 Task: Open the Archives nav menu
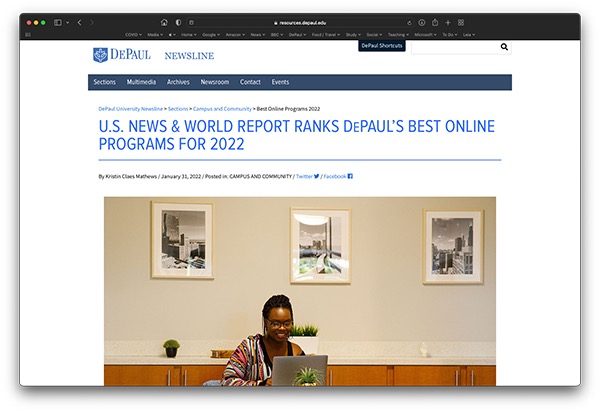pyautogui.click(x=178, y=82)
